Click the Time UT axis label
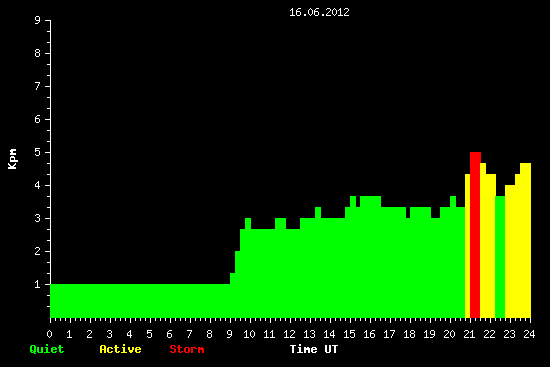Viewport: 550px width, 367px height. click(314, 349)
